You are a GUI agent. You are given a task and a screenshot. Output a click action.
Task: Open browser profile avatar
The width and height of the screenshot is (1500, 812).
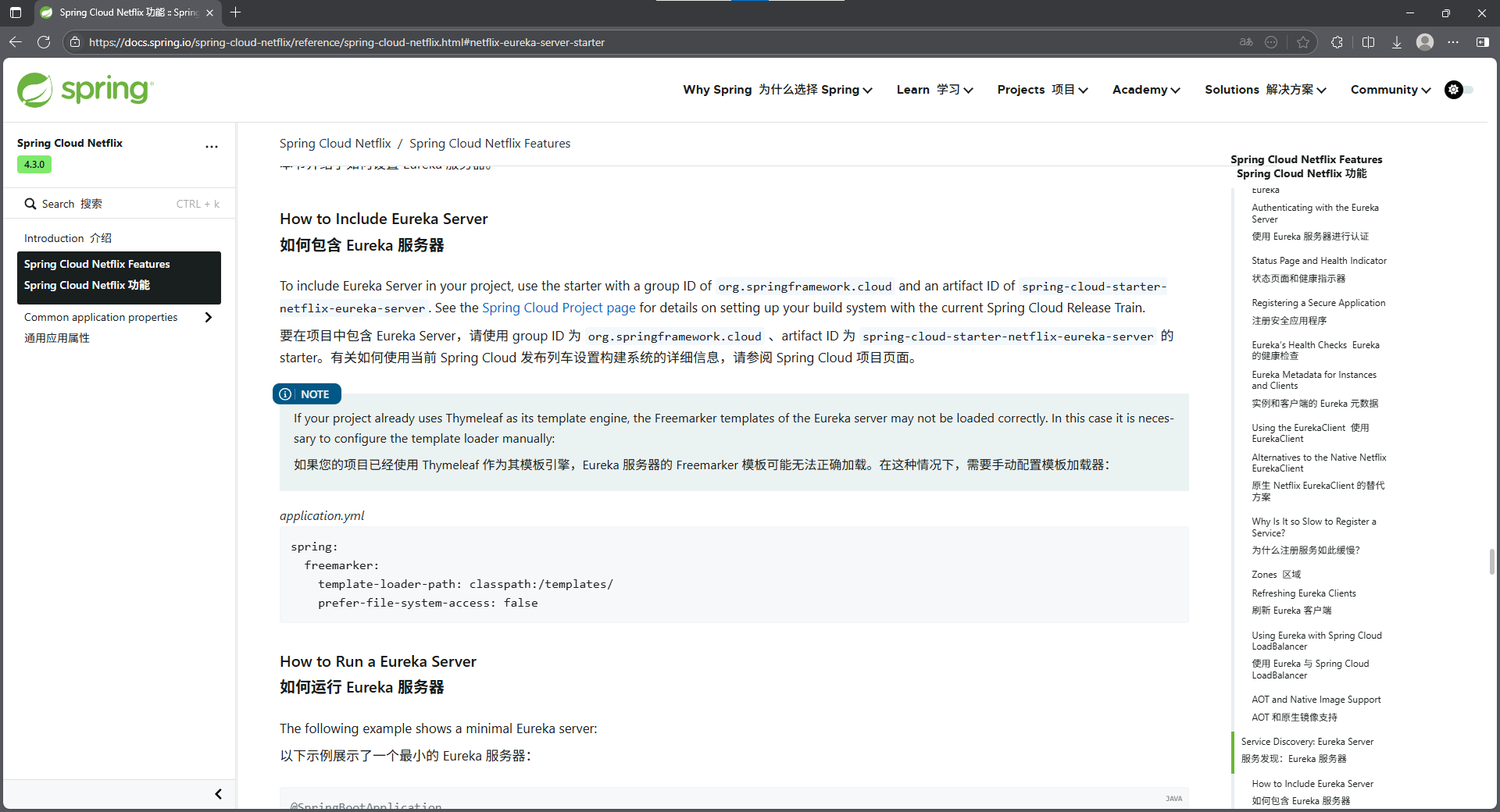click(1425, 42)
